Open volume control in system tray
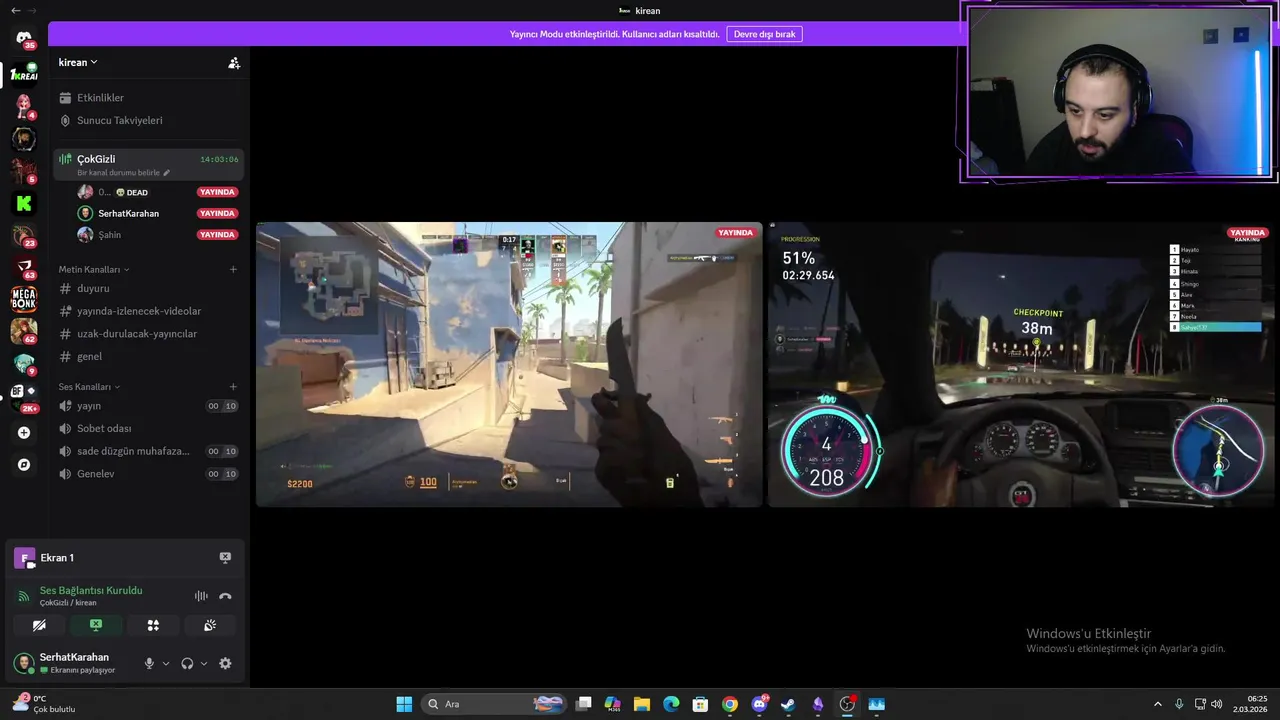The width and height of the screenshot is (1280, 720). click(1217, 704)
